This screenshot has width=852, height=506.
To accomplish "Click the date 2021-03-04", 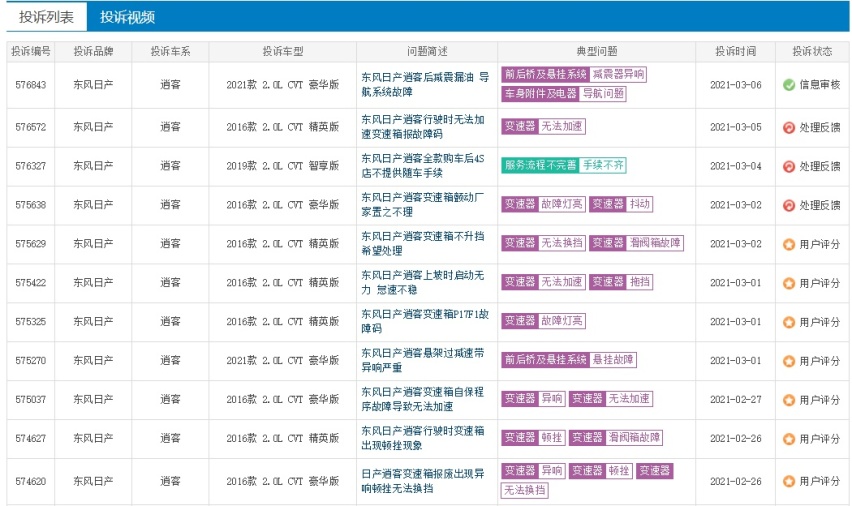I will coord(736,166).
